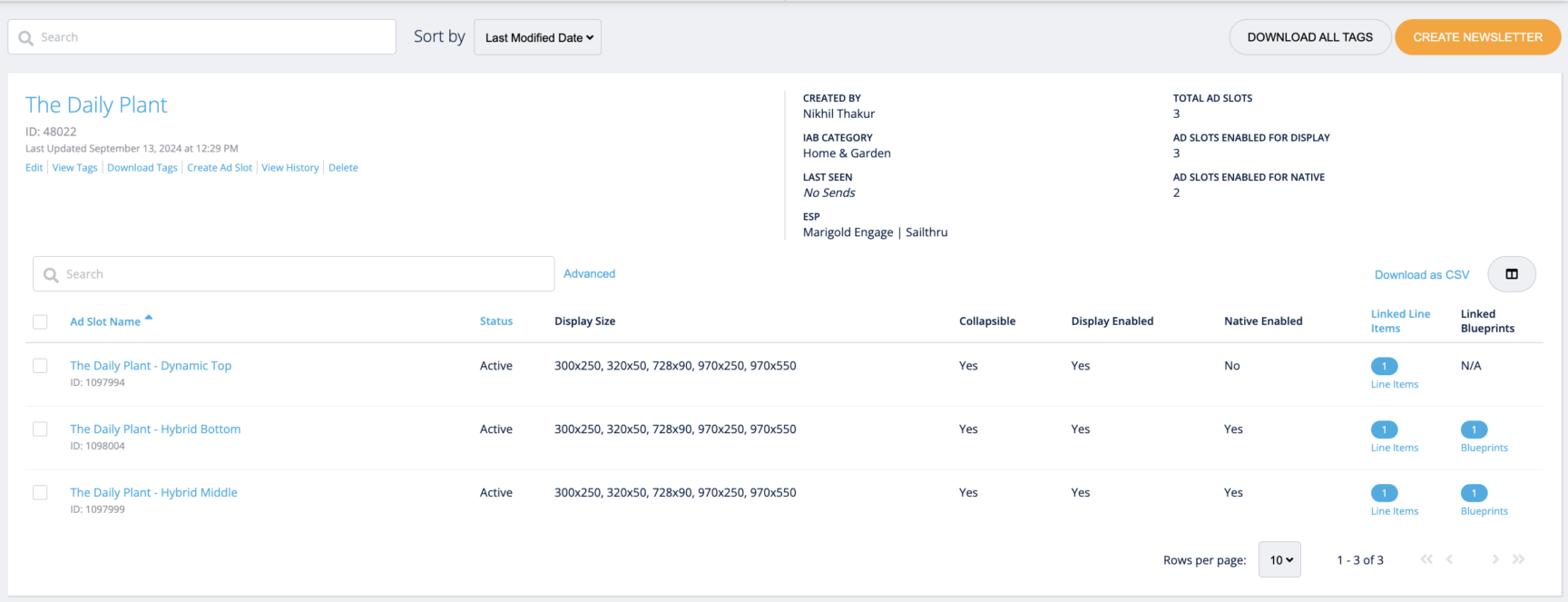Select the Dynamic Top ad slot checkbox
1568x602 pixels.
pos(40,366)
